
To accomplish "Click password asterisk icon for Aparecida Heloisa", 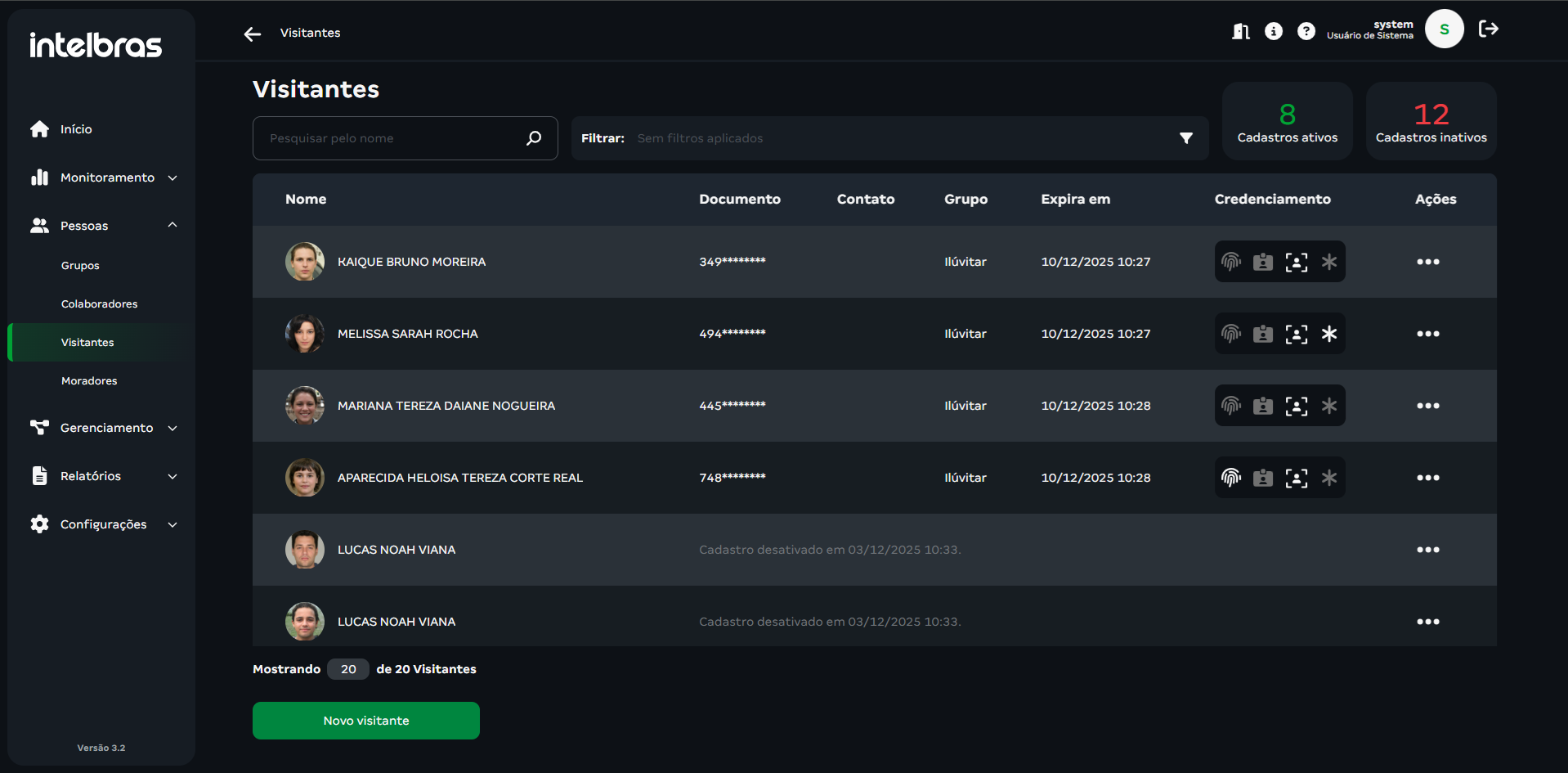I will 1328,478.
